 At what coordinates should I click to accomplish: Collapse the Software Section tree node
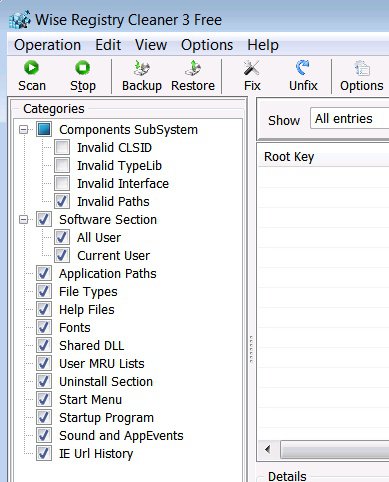(x=24, y=219)
